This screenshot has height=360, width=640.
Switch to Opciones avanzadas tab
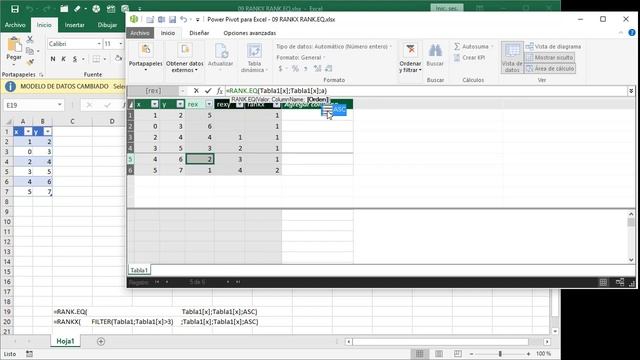[x=250, y=33]
